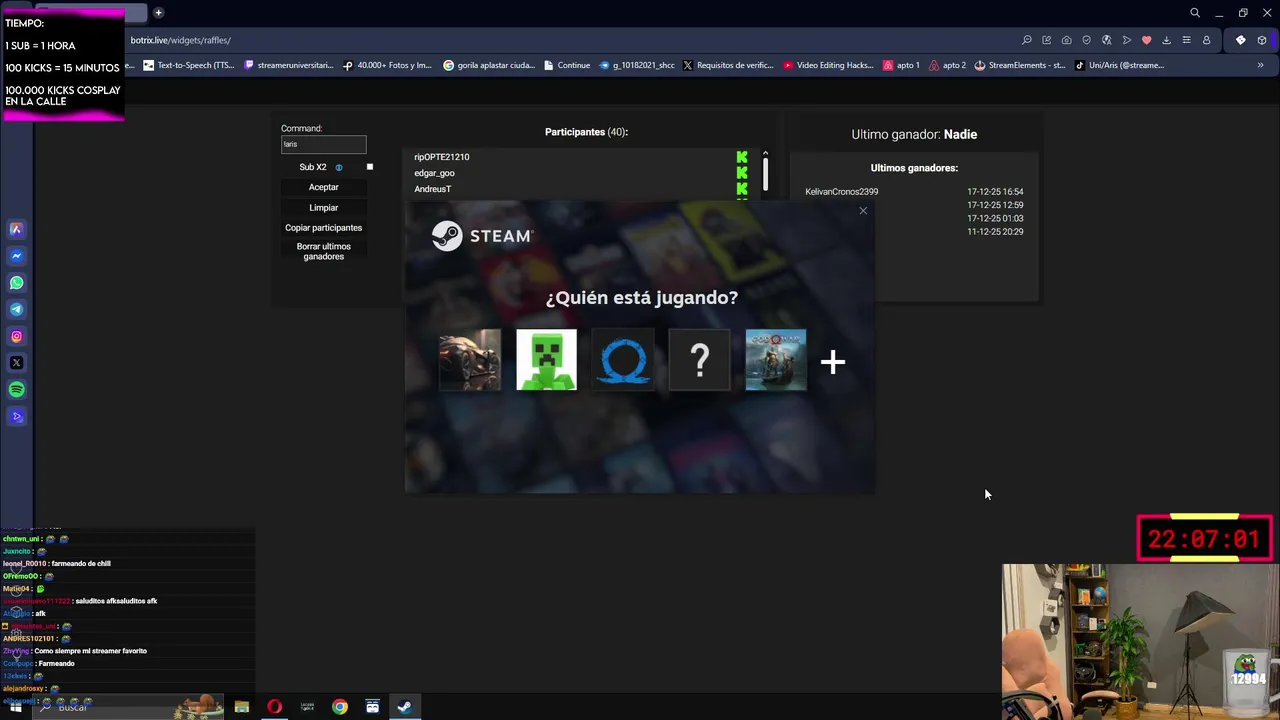Expand the bookmarks overflow chevron

[1260, 65]
